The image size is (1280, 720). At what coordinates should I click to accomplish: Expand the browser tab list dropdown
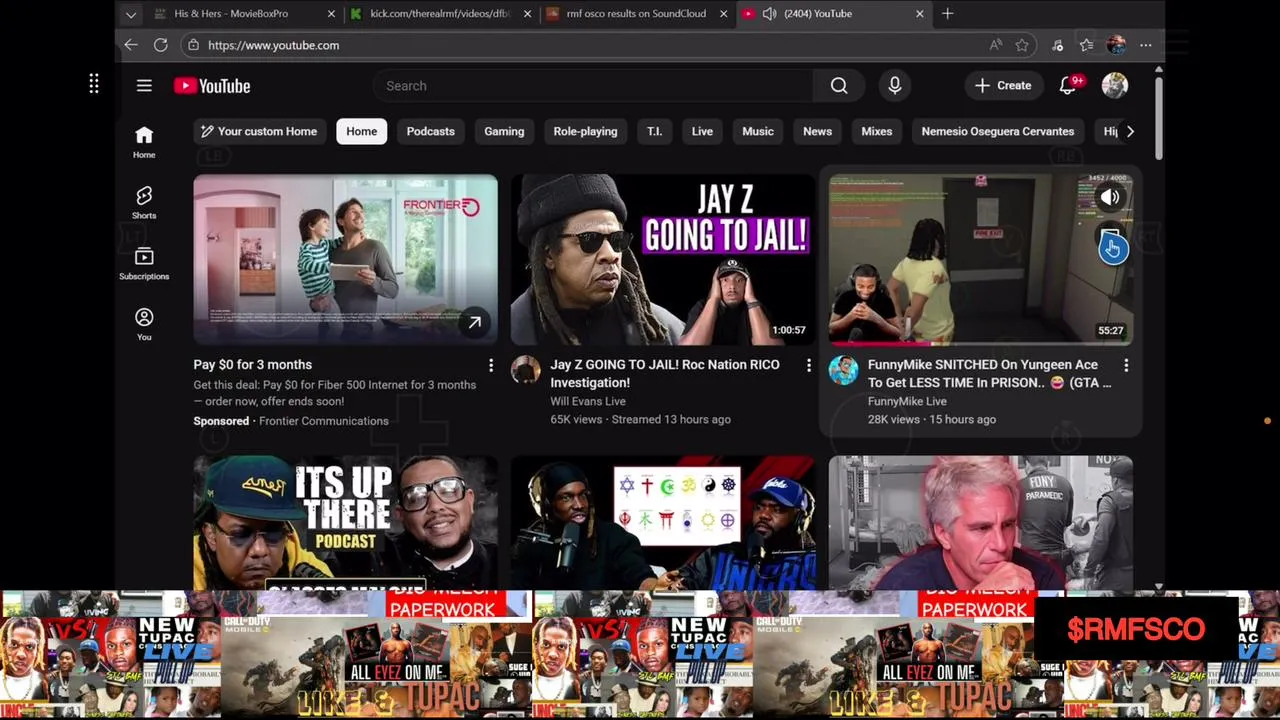(x=131, y=14)
